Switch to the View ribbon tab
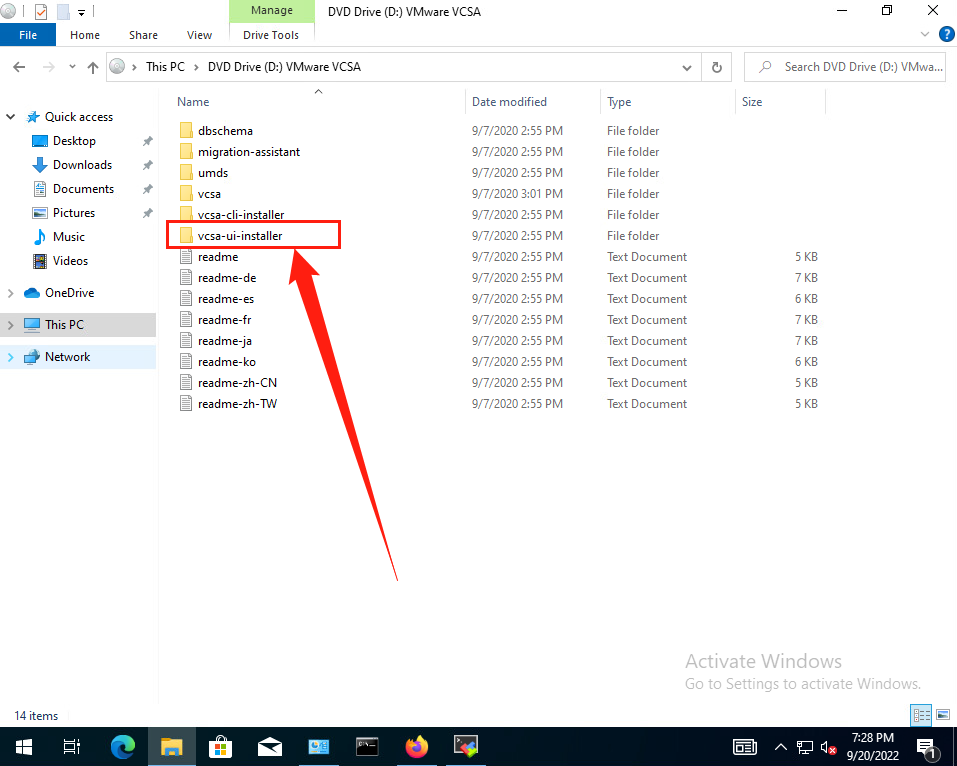957x766 pixels. 200,35
